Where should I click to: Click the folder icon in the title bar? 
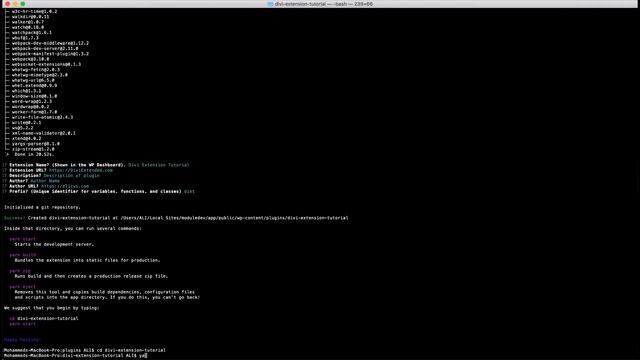tap(270, 4)
